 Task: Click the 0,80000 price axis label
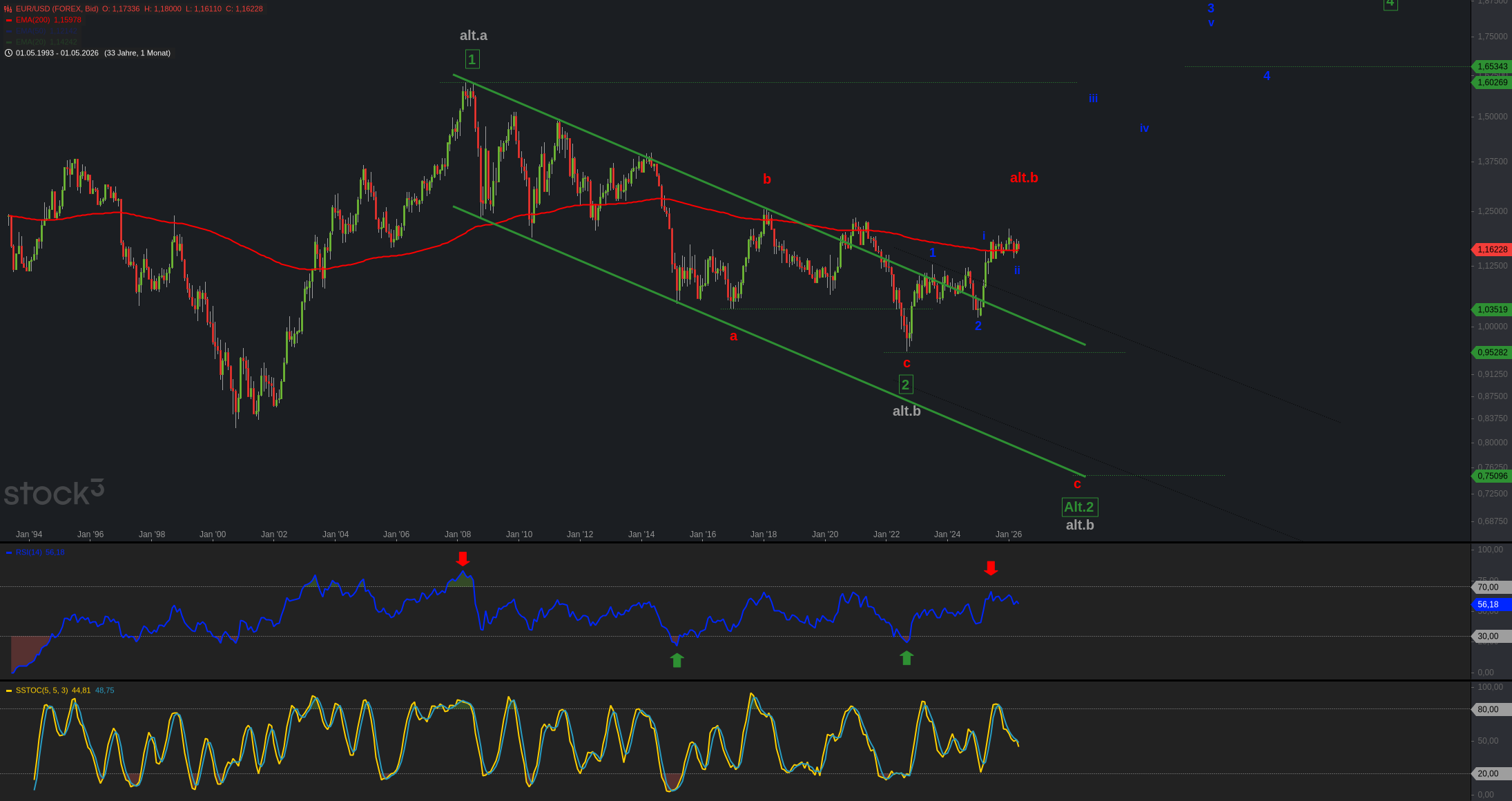pyautogui.click(x=1493, y=443)
